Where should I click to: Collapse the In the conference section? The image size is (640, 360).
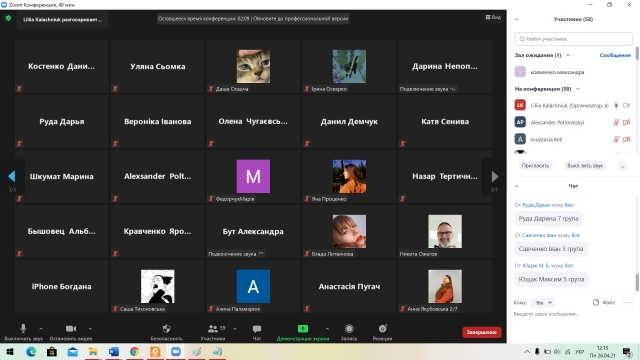pos(578,89)
